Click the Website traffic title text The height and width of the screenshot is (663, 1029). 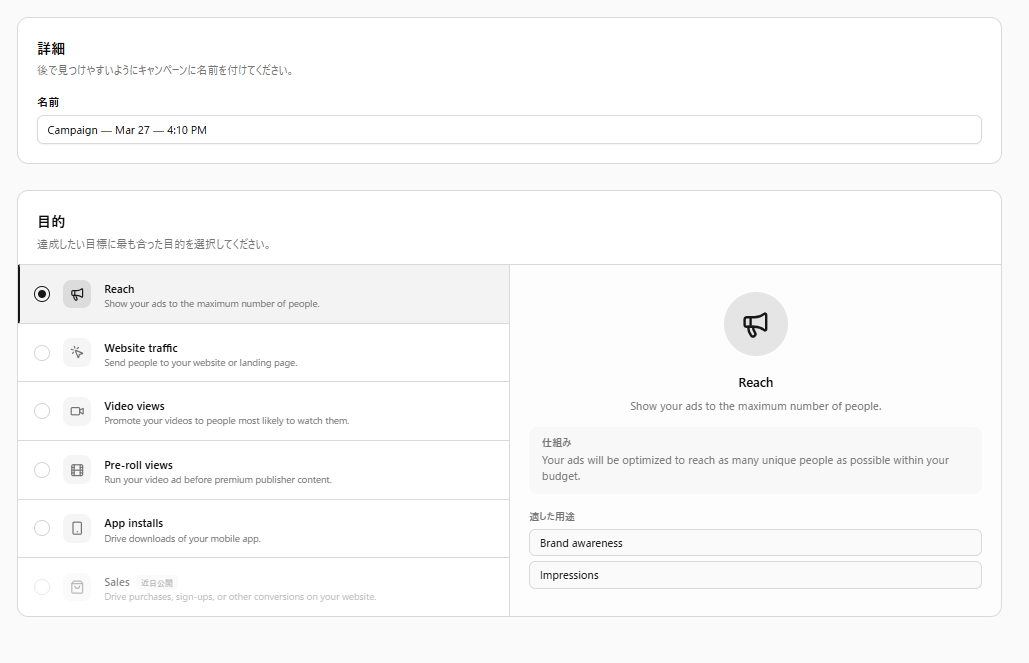point(141,348)
